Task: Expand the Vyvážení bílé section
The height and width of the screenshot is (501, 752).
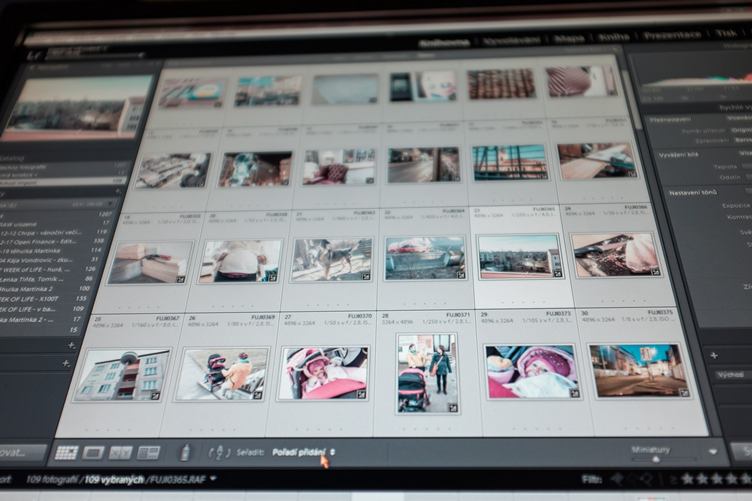Action: 678,155
